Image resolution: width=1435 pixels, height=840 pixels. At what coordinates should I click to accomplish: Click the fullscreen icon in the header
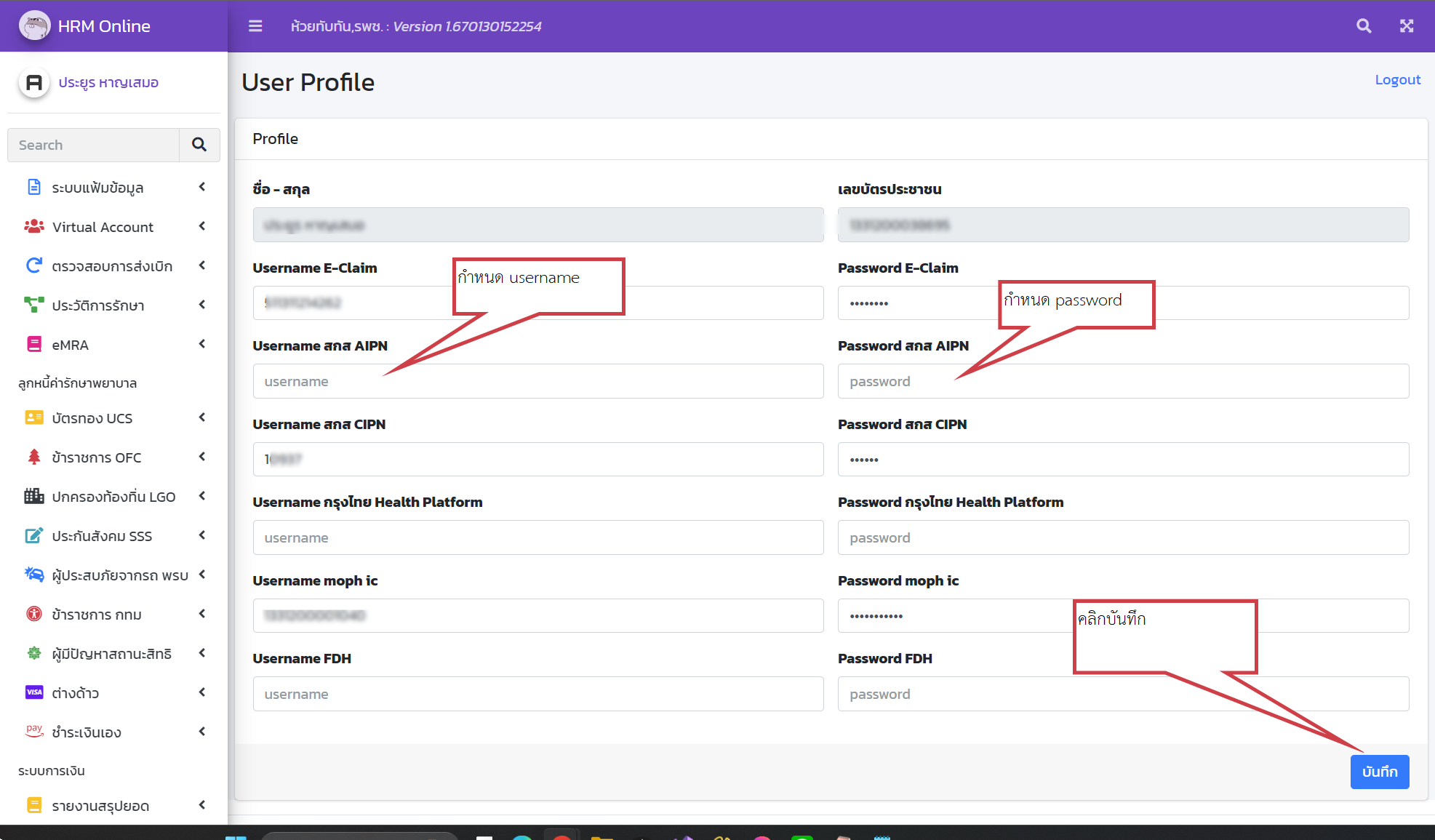tap(1407, 25)
